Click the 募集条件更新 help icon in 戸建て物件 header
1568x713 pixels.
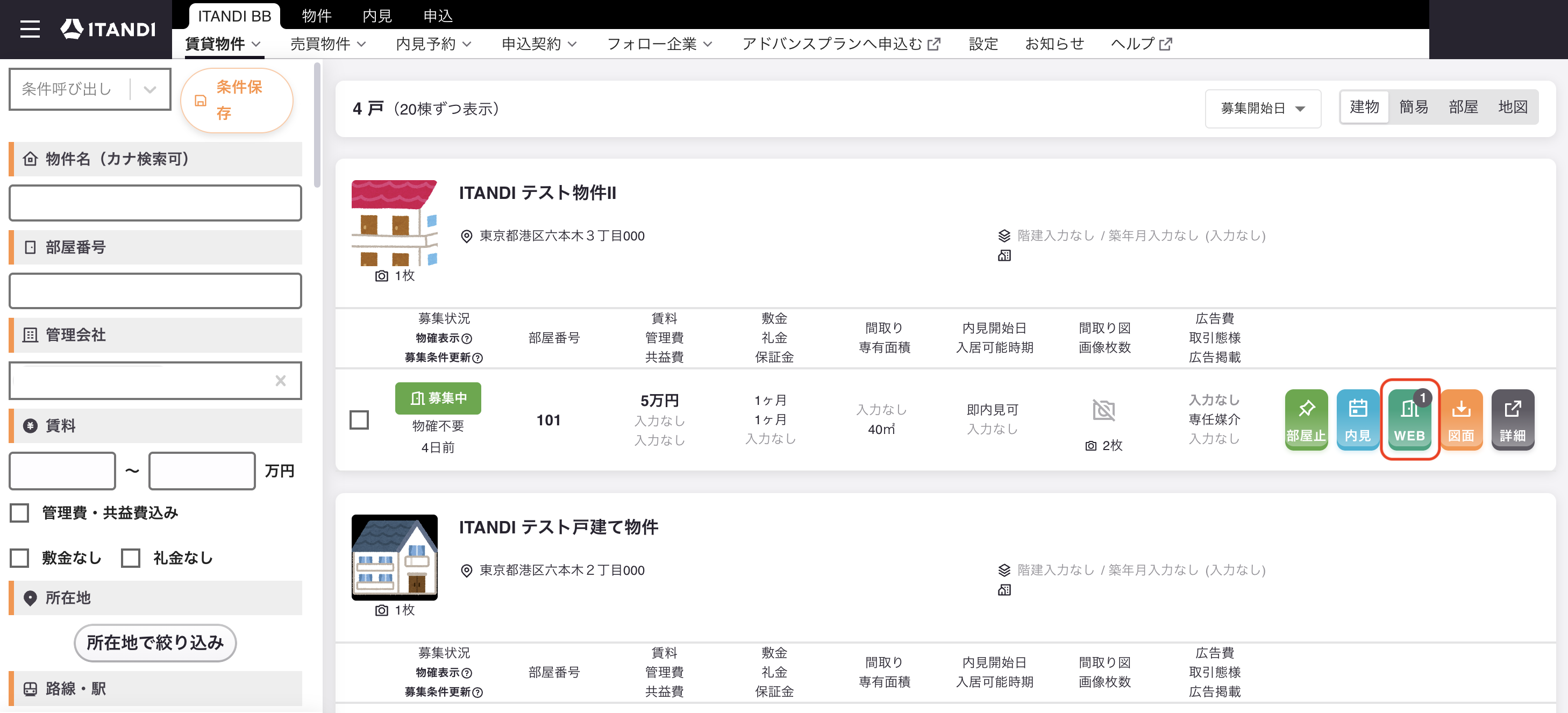click(x=478, y=692)
